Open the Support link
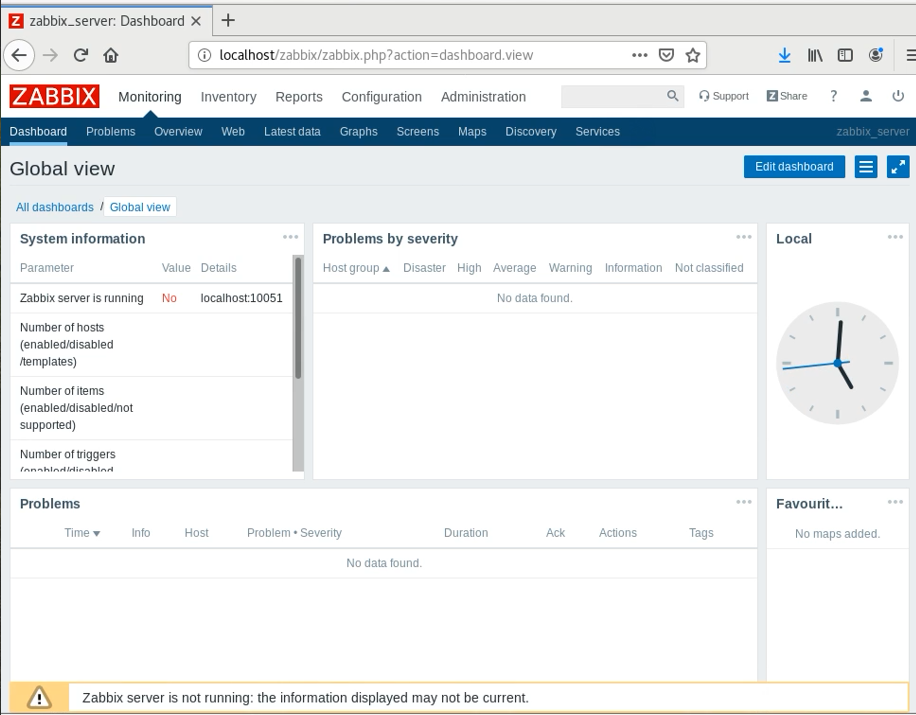916x715 pixels. tap(723, 96)
